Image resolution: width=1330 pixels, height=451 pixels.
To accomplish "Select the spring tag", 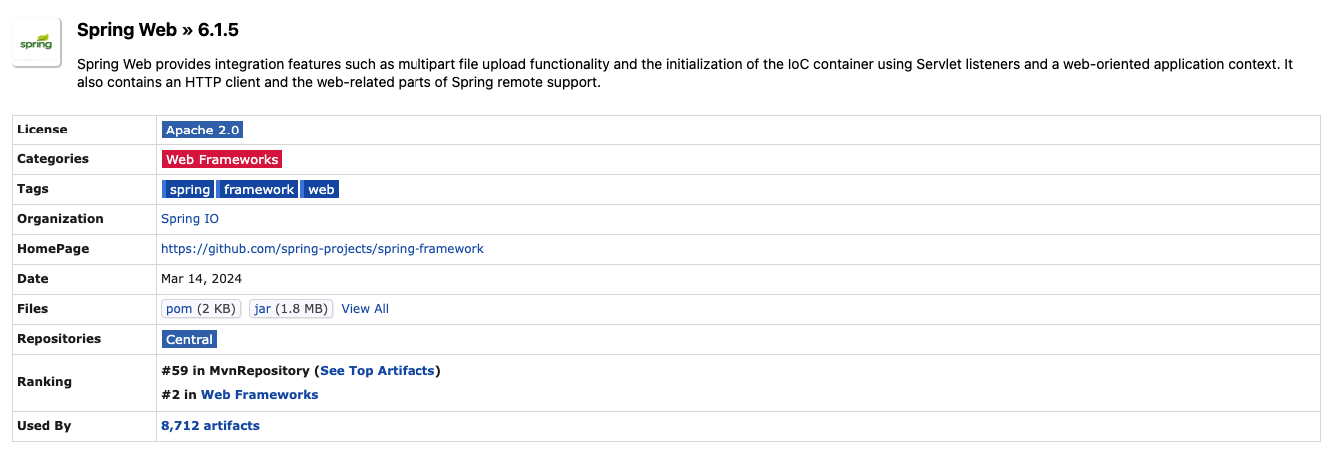I will [189, 190].
